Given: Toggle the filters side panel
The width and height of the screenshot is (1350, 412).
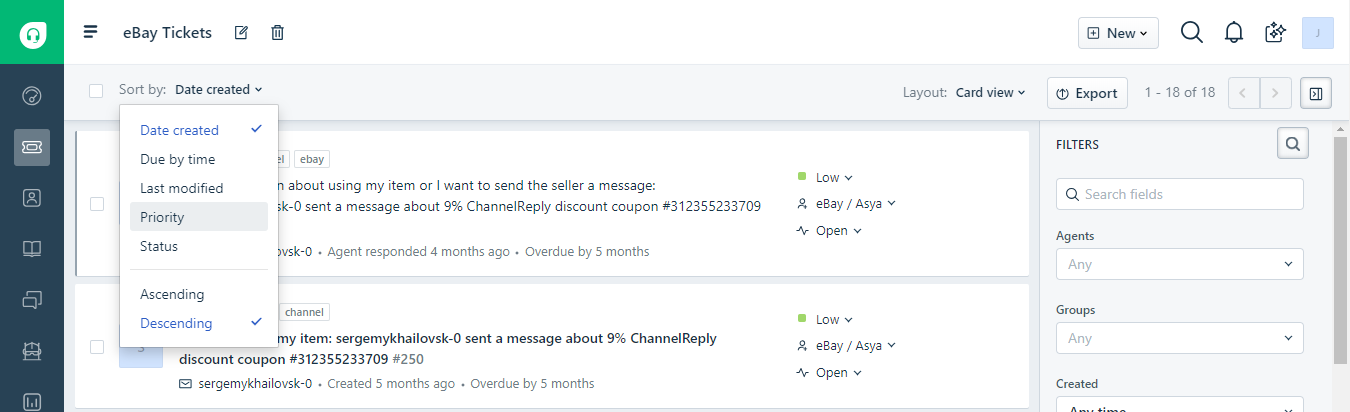Looking at the screenshot, I should pos(1316,93).
